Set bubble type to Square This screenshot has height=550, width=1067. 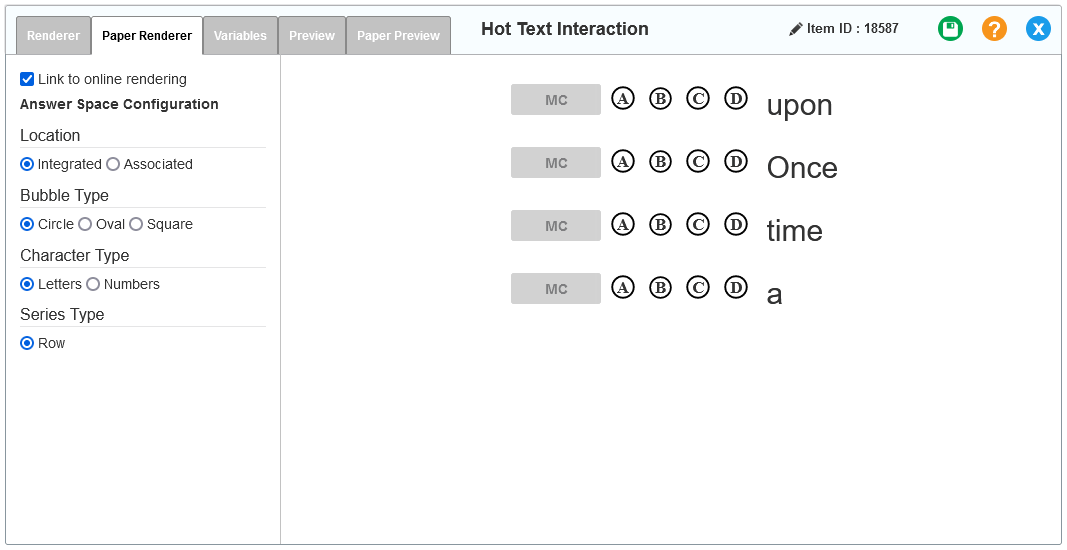pyautogui.click(x=136, y=224)
